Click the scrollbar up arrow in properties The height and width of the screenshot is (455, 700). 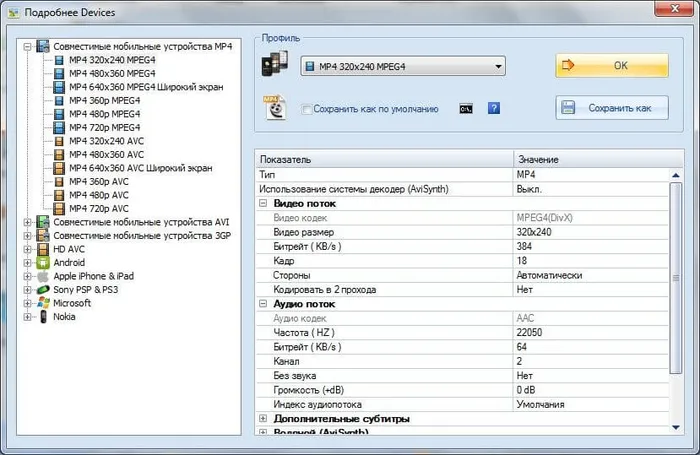[x=676, y=175]
